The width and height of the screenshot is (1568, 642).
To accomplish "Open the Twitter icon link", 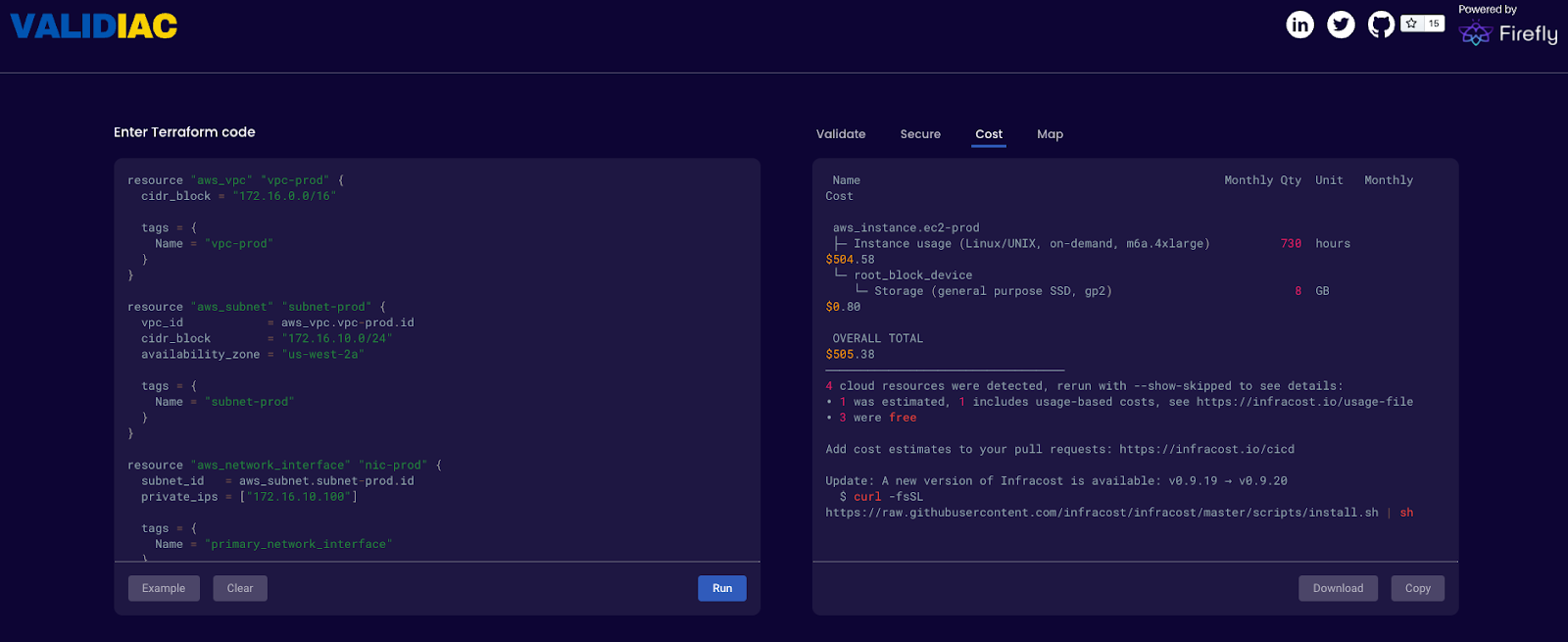I will tap(1341, 25).
